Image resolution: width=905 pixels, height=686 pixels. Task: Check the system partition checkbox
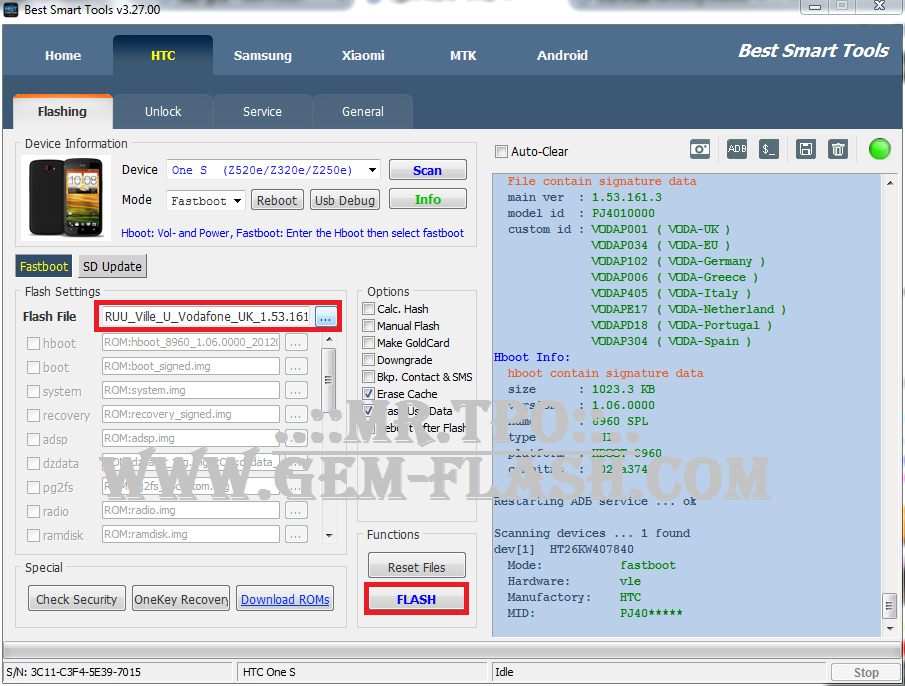coord(33,391)
